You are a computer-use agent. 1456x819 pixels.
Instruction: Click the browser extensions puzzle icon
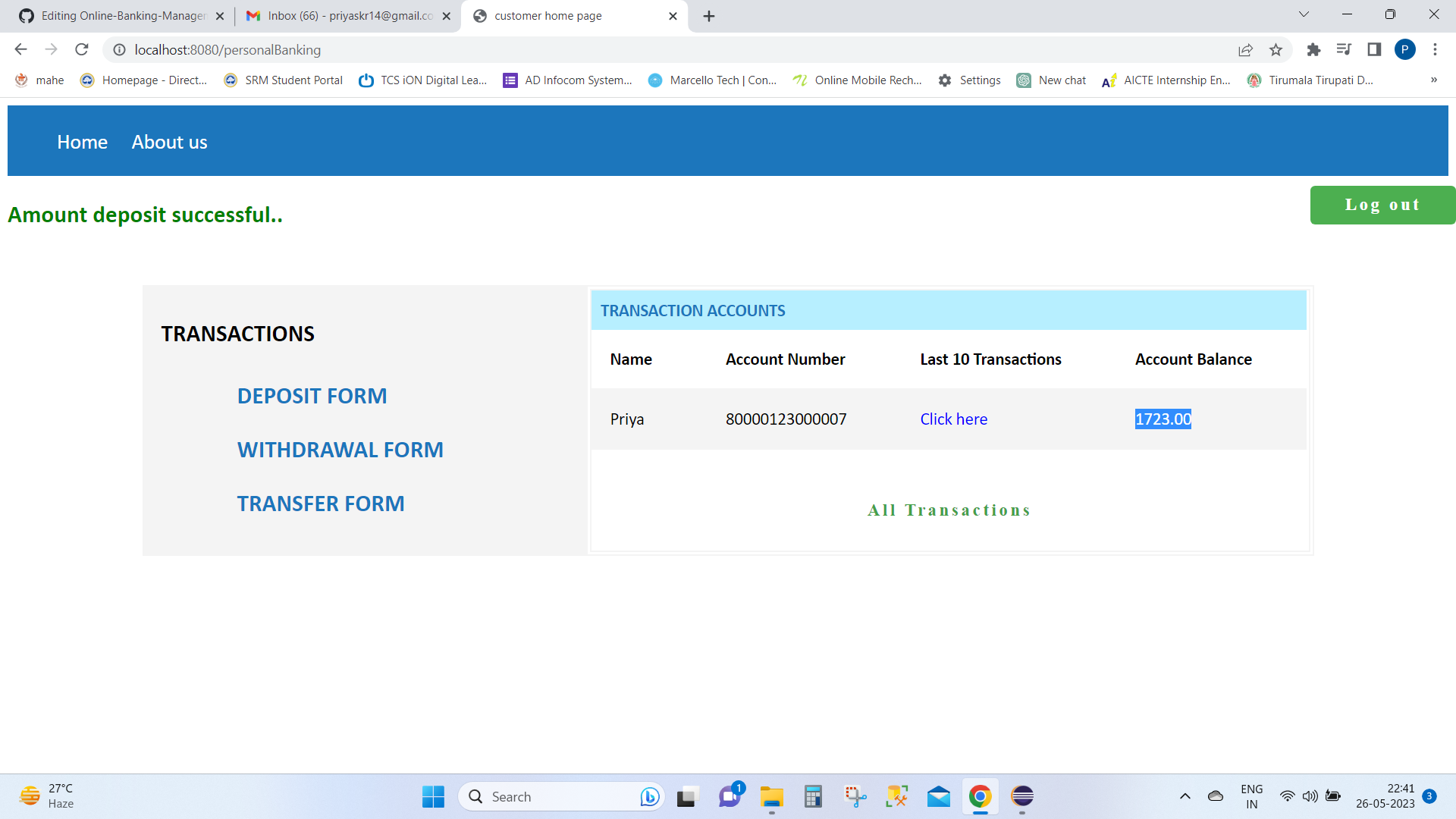click(1314, 49)
